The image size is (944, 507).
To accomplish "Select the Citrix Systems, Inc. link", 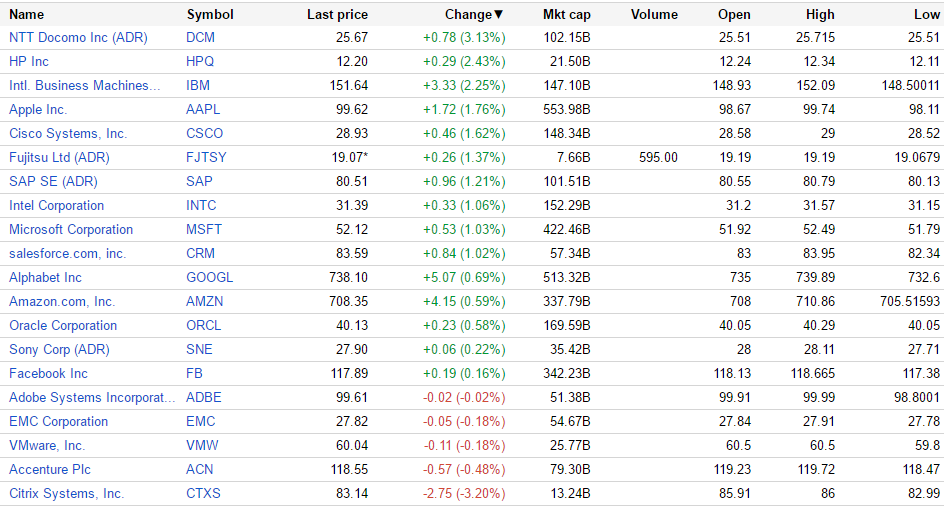I will pos(66,493).
